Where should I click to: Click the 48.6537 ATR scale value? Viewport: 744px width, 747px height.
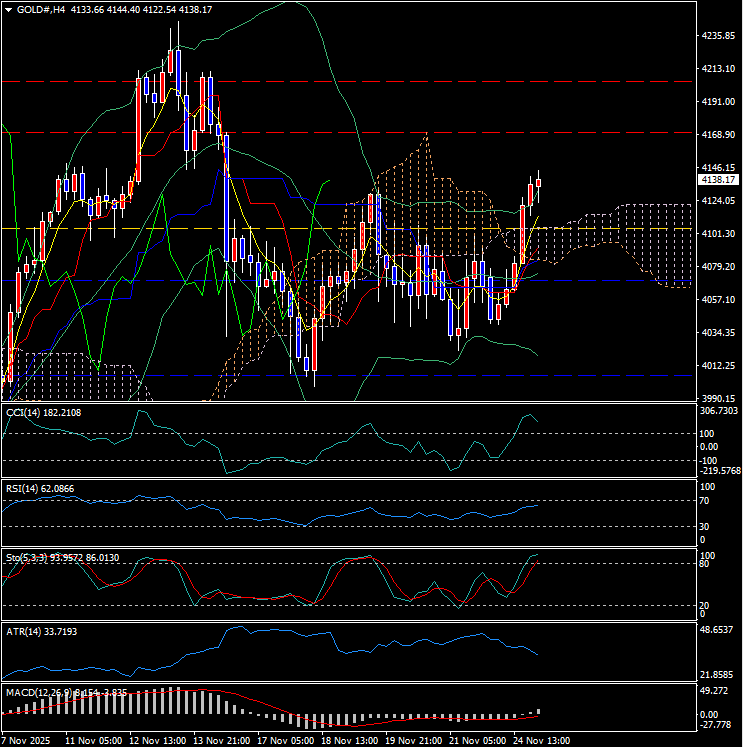(x=720, y=632)
